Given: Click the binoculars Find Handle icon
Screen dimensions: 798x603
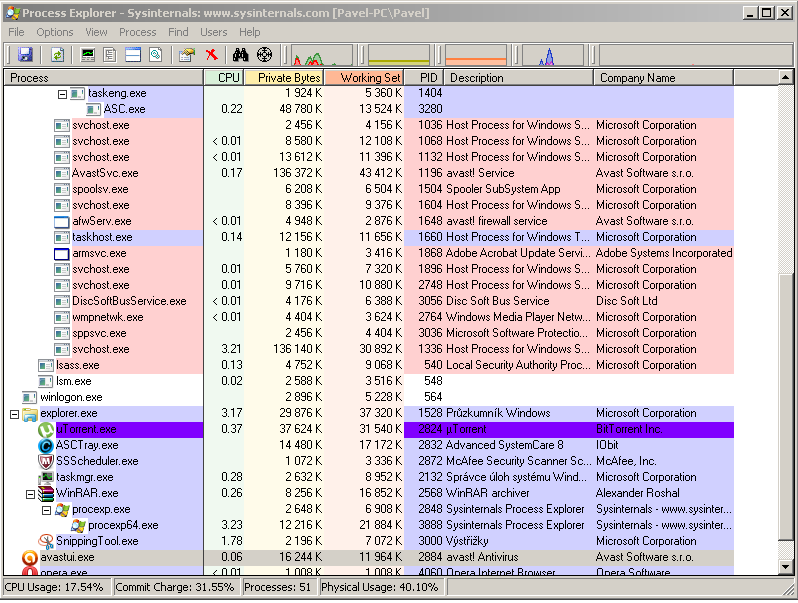Looking at the screenshot, I should [240, 54].
